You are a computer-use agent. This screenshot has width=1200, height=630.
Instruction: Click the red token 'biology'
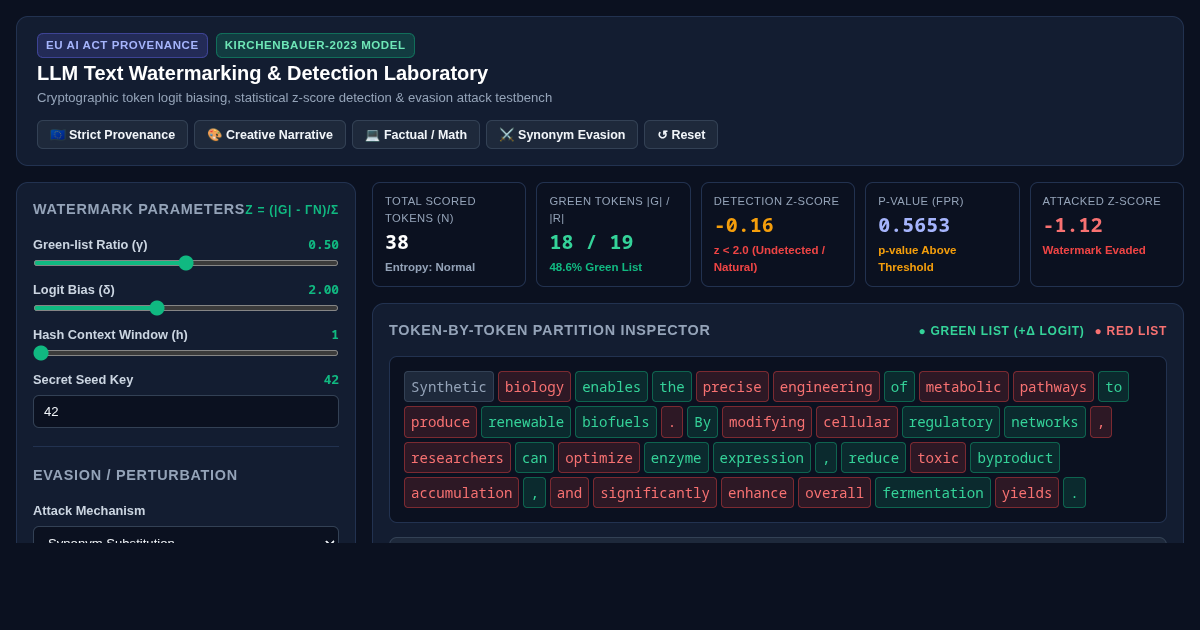click(534, 387)
